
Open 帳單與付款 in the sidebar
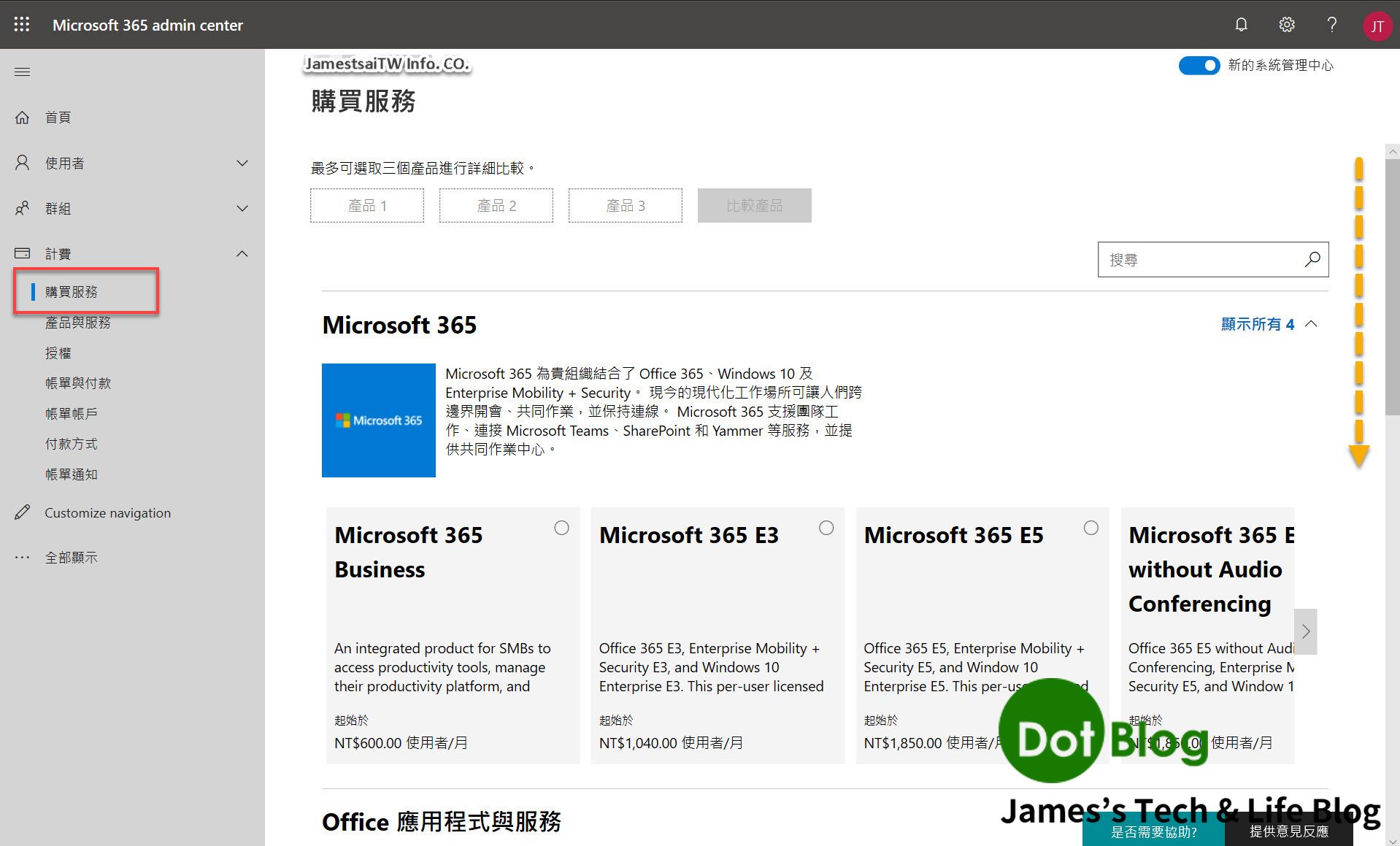tap(77, 383)
